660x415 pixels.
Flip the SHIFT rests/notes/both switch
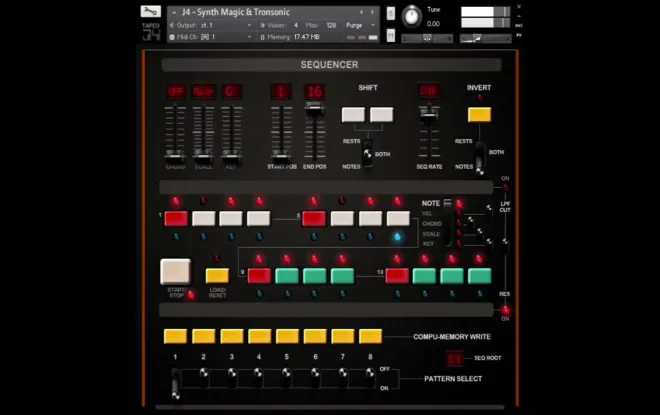(x=367, y=154)
